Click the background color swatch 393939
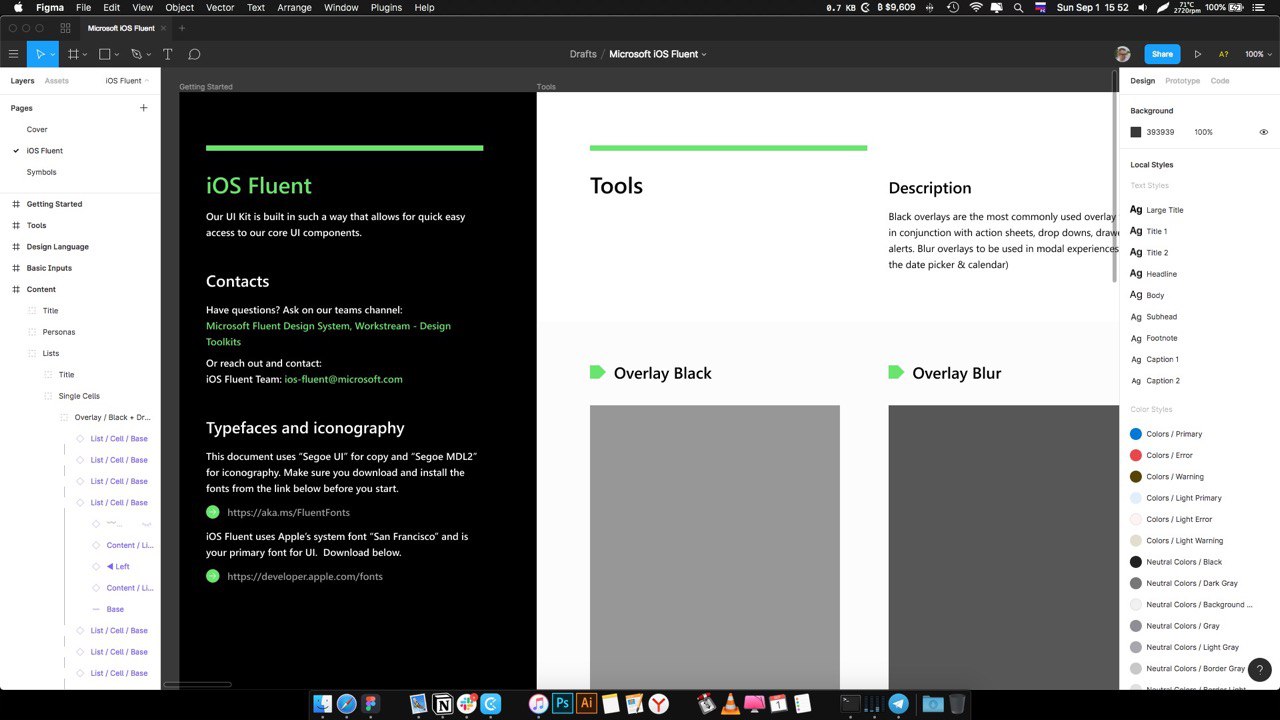 1136,132
